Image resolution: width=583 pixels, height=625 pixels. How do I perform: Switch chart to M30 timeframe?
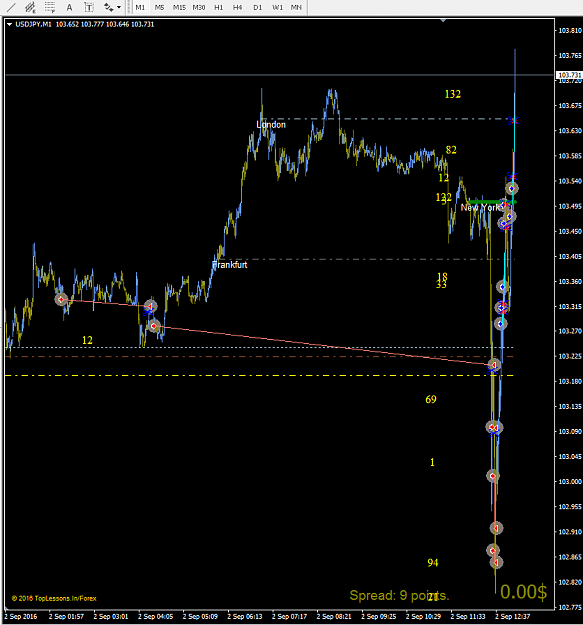199,7
